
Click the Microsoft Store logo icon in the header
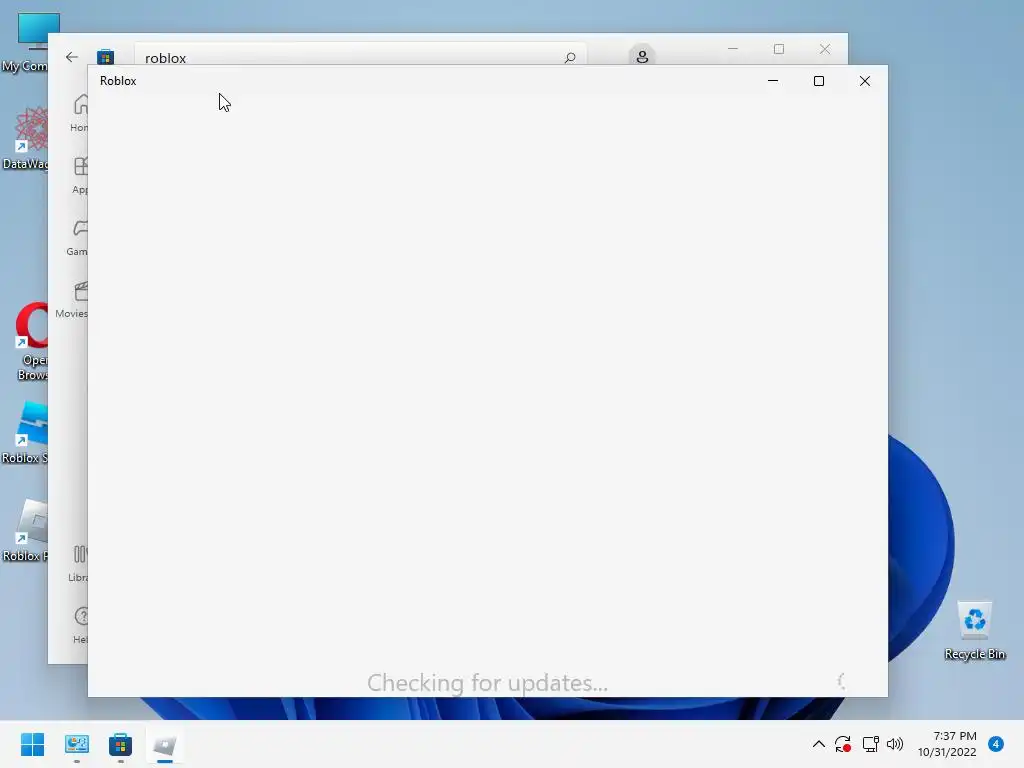(x=105, y=57)
